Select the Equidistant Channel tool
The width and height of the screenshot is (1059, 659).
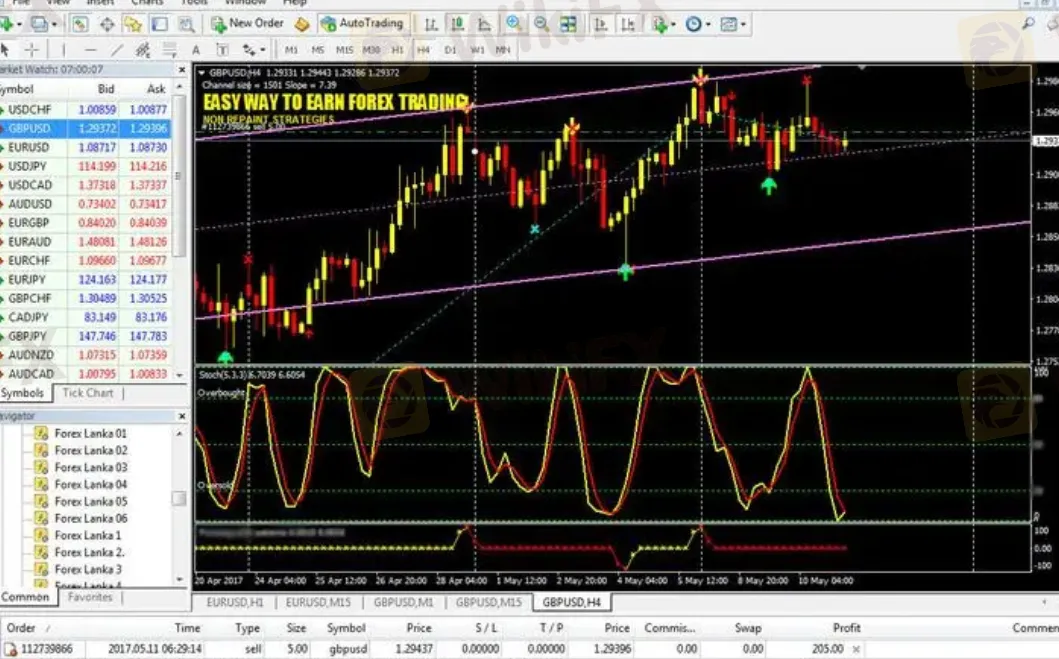coord(143,50)
